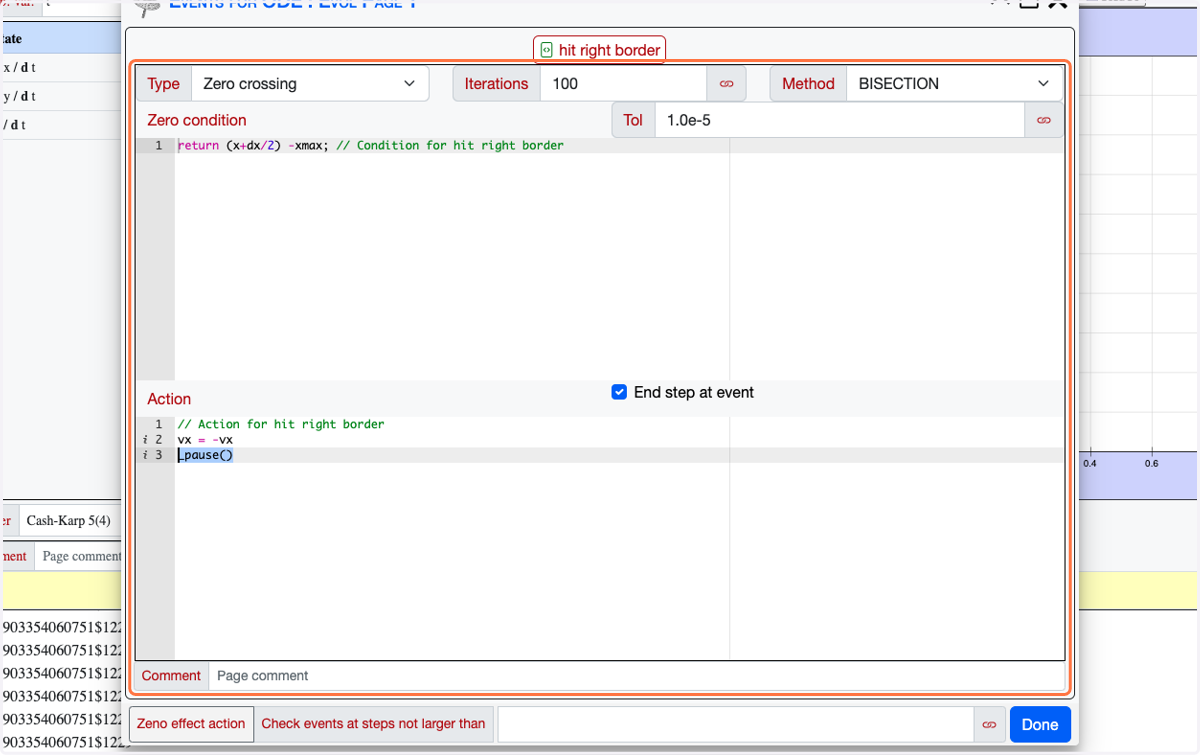This screenshot has width=1200, height=755.
Task: Open the Type dropdown showing Zero crossing
Action: tap(309, 84)
